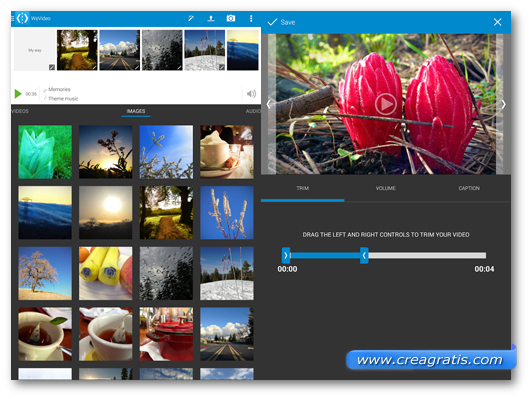Select the rainy window clip in timeline

tap(162, 50)
